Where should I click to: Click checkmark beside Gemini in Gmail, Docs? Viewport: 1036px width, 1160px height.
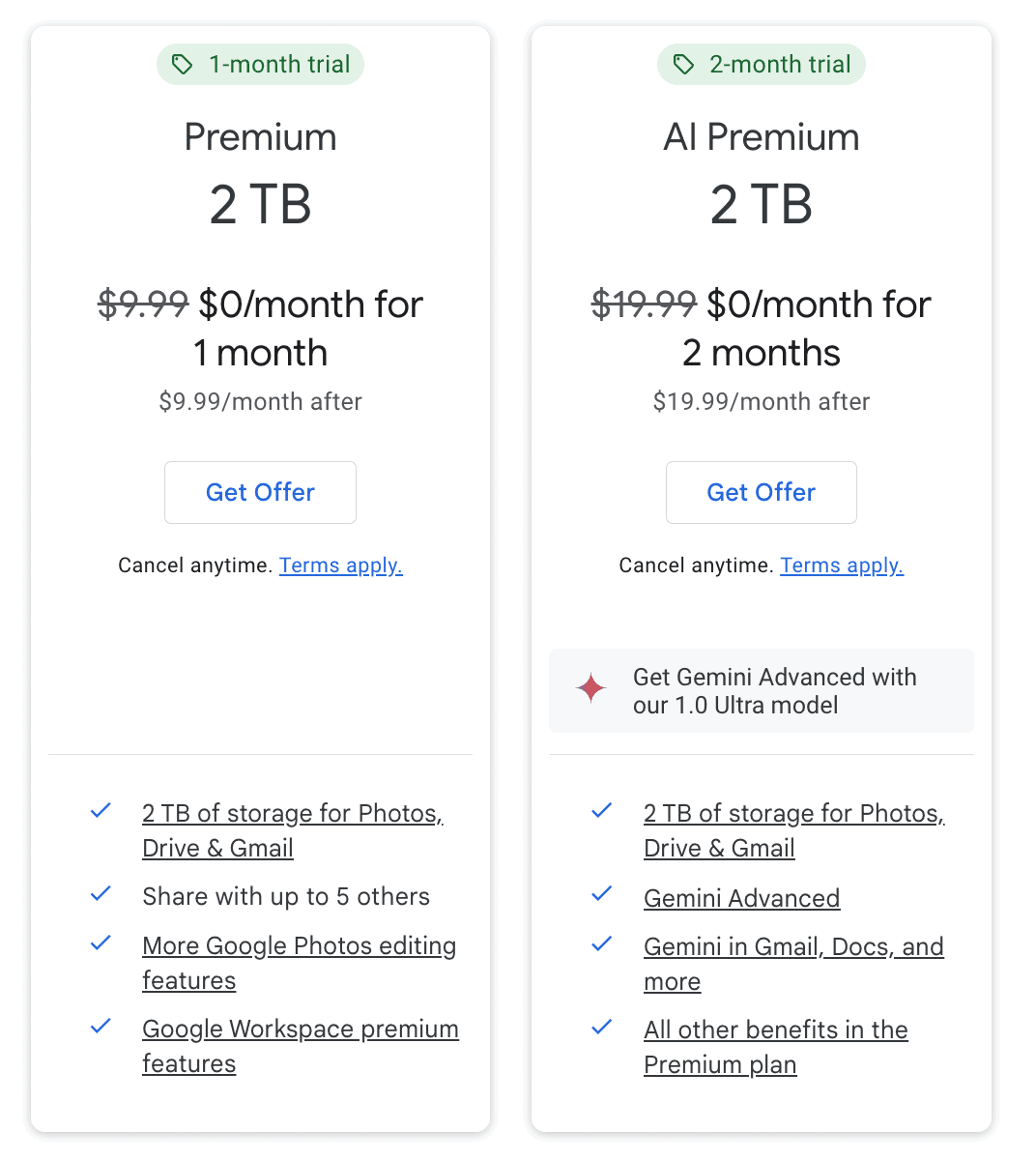(601, 943)
